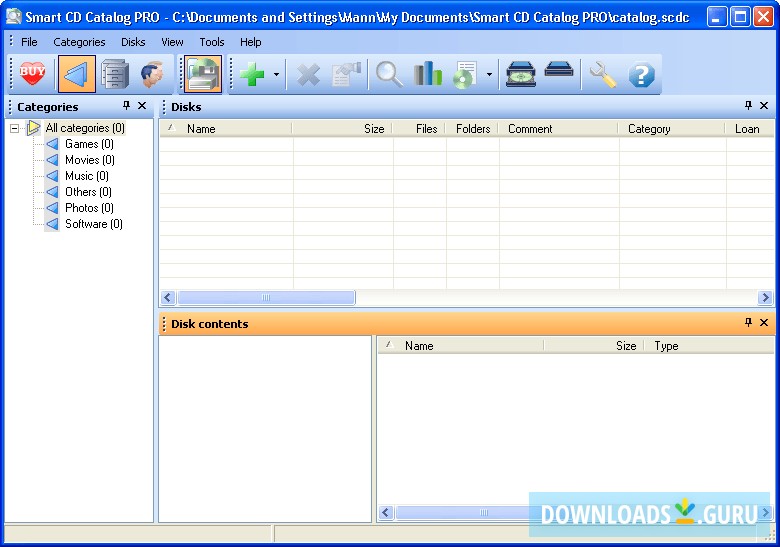Screen dimensions: 780x547
Task: Click the Disks panel title bar
Action: coord(467,106)
